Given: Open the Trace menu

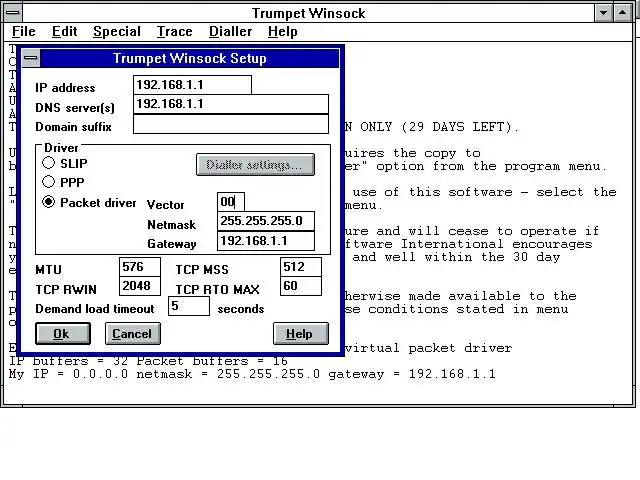Looking at the screenshot, I should (x=174, y=31).
